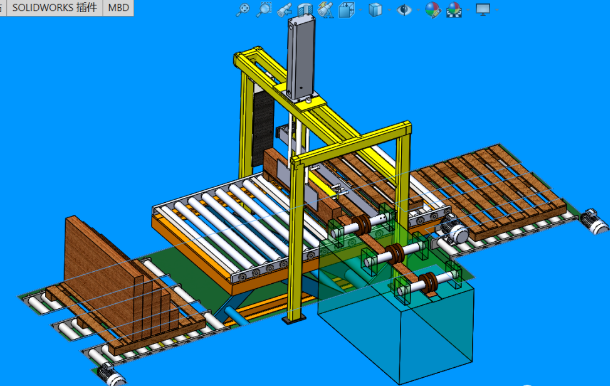Viewport: 610px width, 386px height.
Task: Click the Apply Scene icon
Action: tap(454, 10)
